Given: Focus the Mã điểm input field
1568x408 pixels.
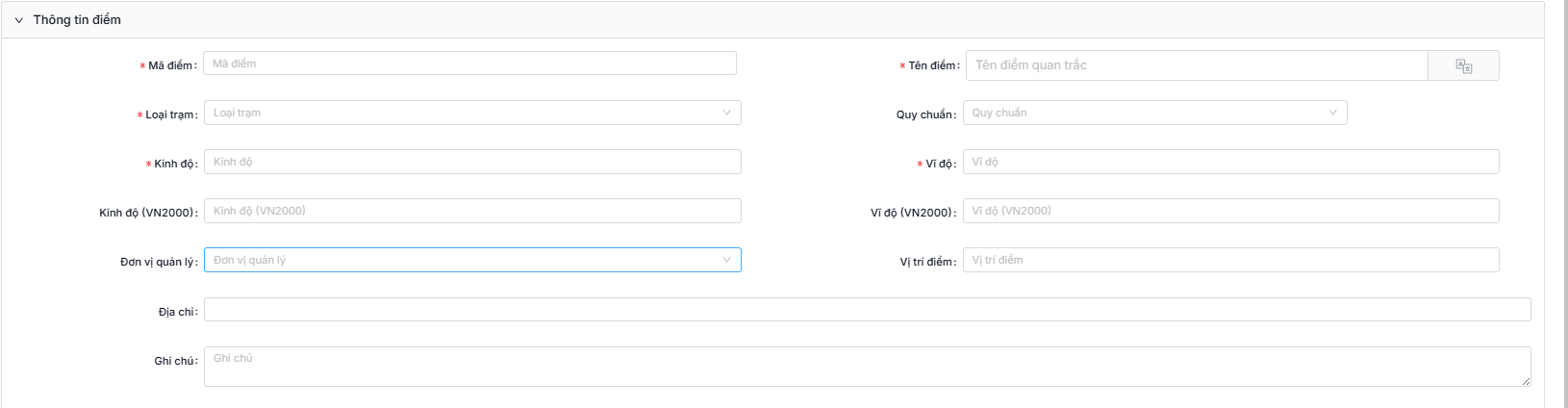Looking at the screenshot, I should point(469,64).
